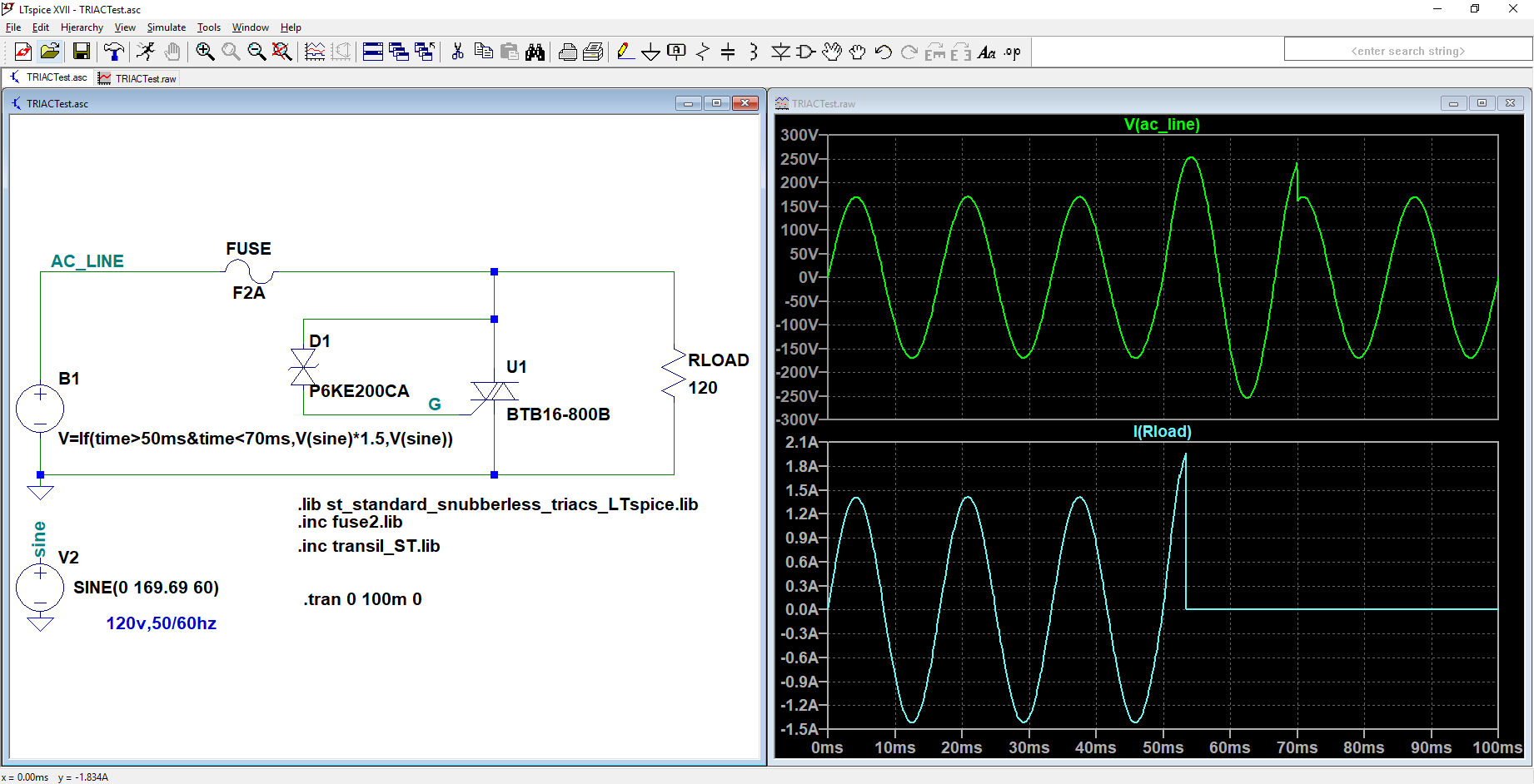The height and width of the screenshot is (784, 1534).
Task: Select the Label Net tool
Action: pyautogui.click(x=676, y=52)
